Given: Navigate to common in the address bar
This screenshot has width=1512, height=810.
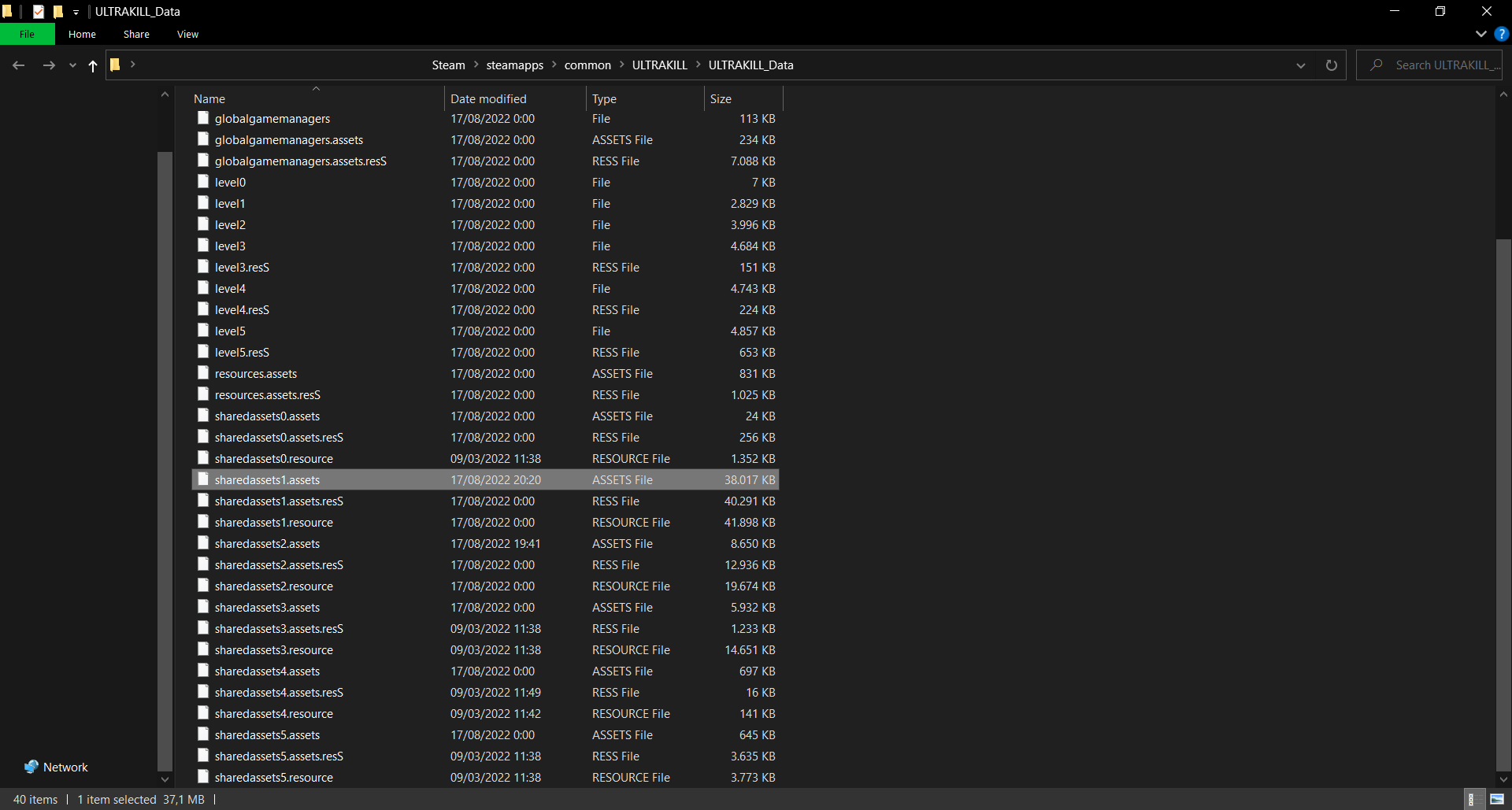Looking at the screenshot, I should point(587,65).
